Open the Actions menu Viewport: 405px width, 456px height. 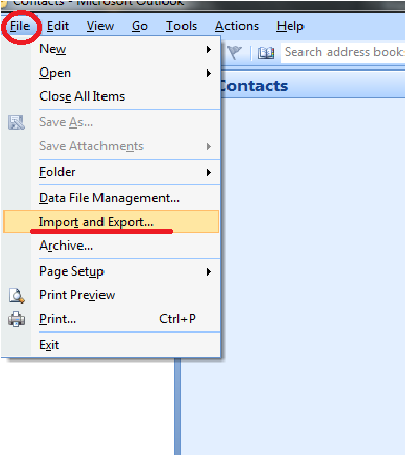coord(237,26)
